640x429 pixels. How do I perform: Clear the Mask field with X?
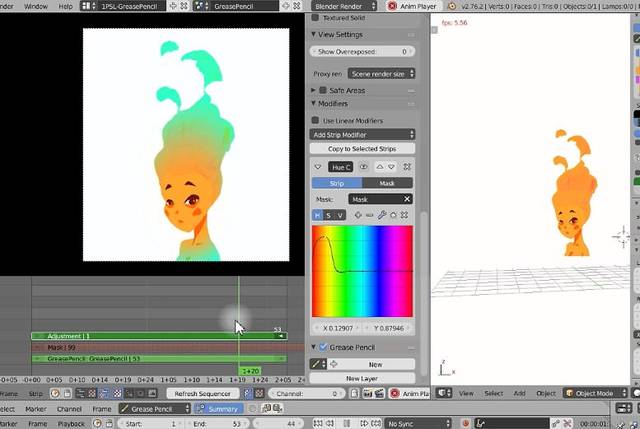coord(407,199)
